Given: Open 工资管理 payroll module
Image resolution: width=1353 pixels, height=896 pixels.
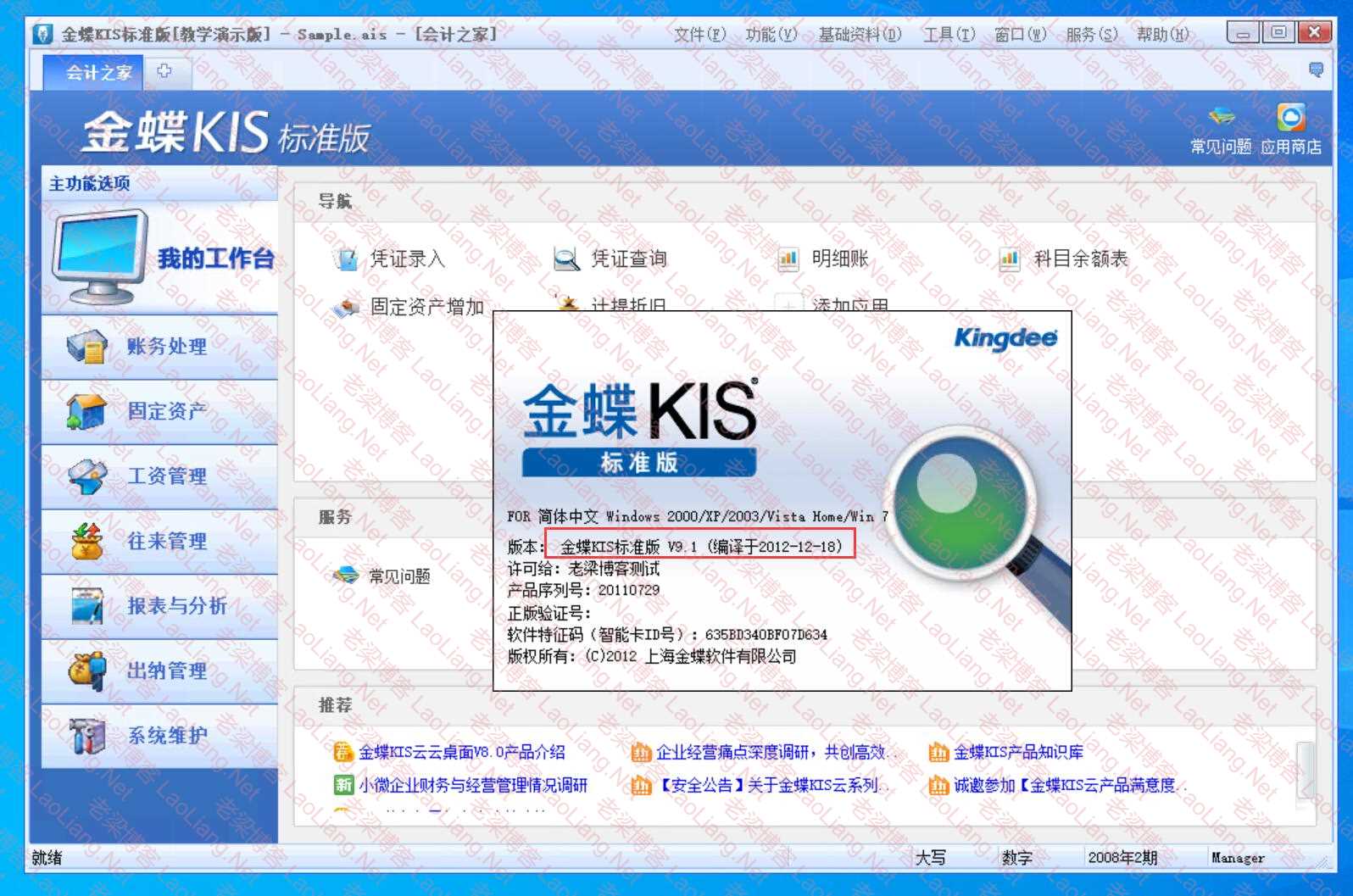Looking at the screenshot, I should tap(166, 476).
